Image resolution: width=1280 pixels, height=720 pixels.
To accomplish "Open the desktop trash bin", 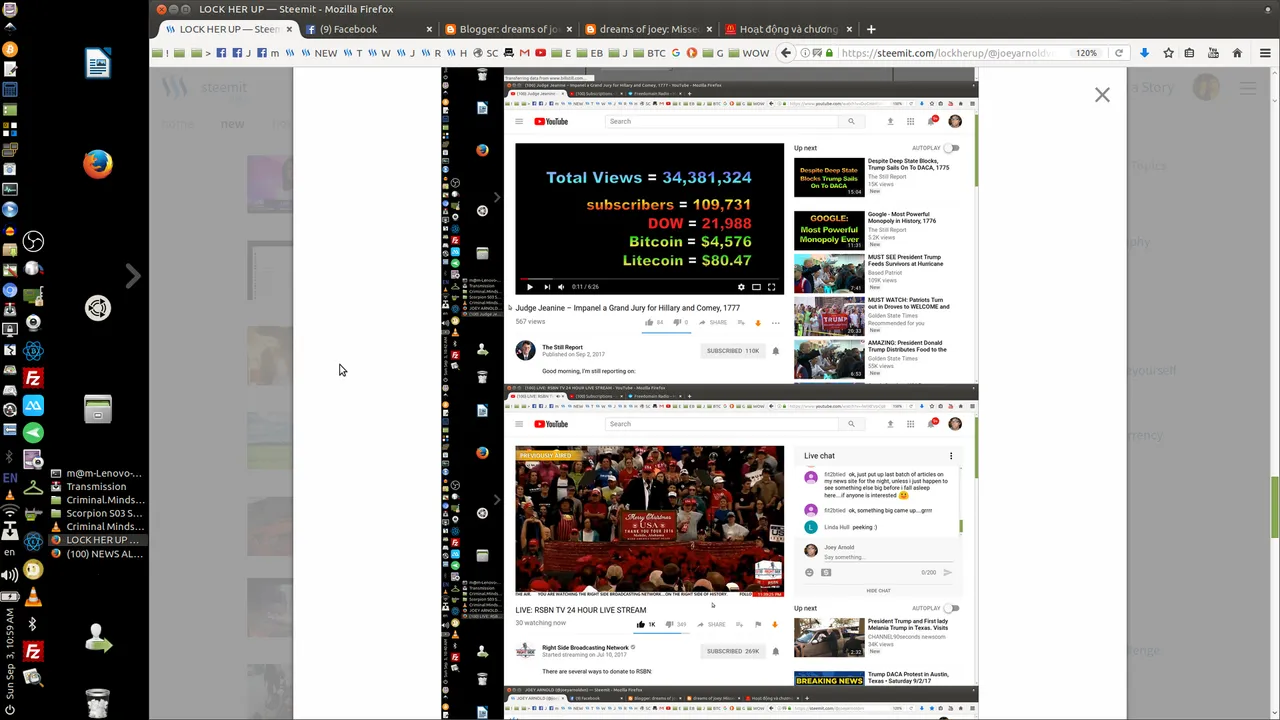I will click(97, 702).
